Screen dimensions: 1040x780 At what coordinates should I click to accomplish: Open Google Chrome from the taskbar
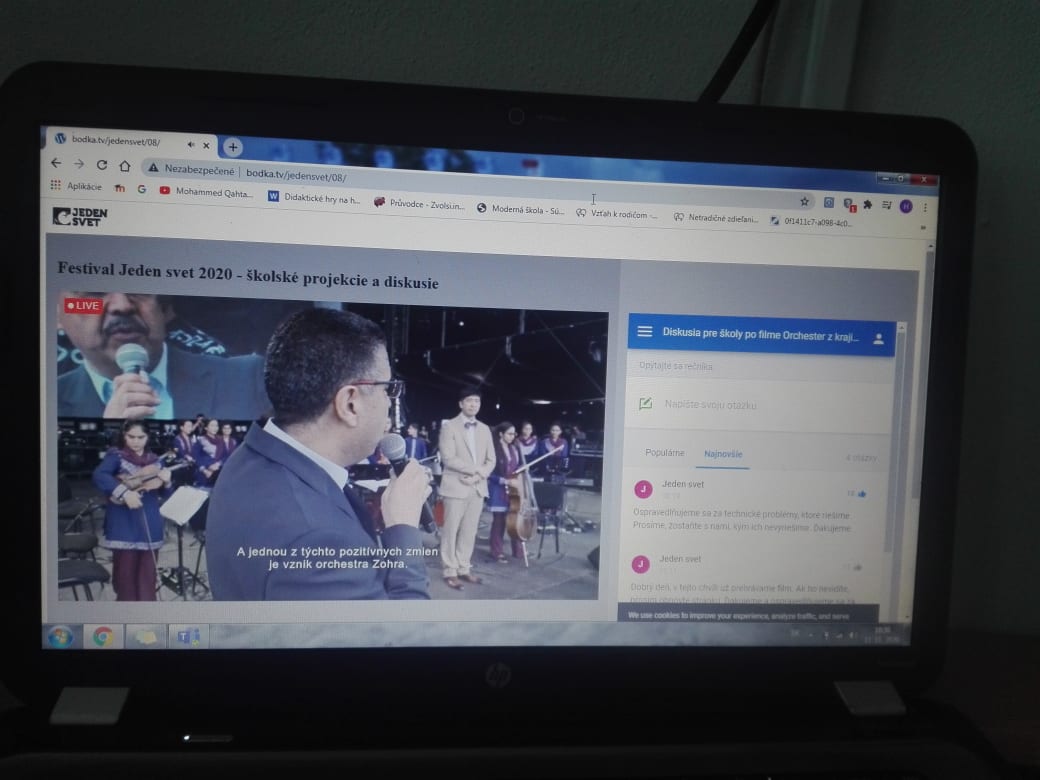103,637
